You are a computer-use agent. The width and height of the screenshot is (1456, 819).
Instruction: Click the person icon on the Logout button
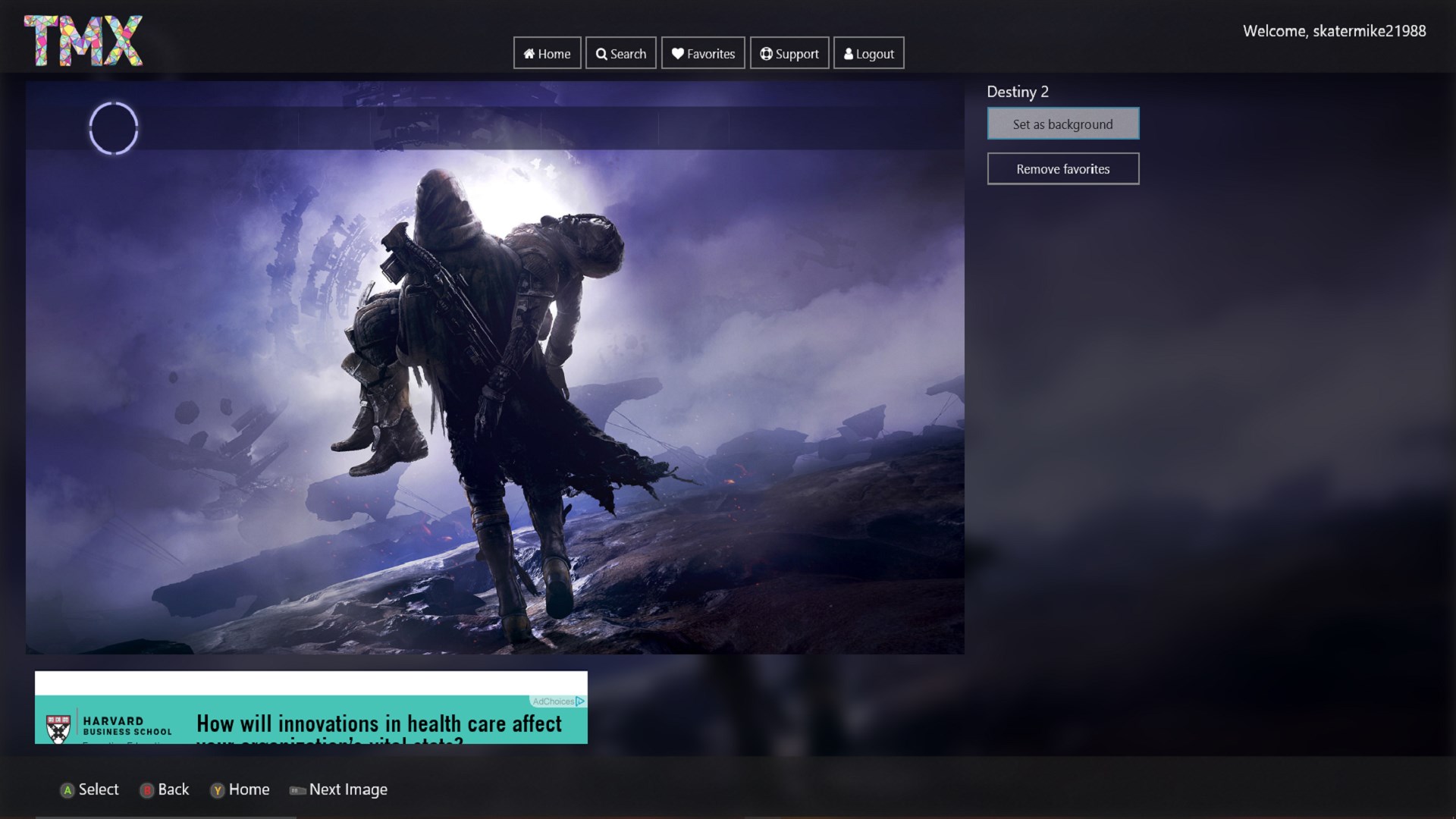pos(849,54)
